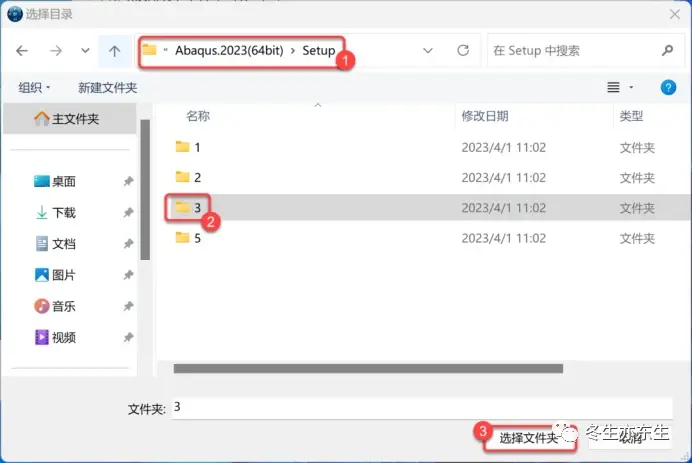
Task: Go back with the left arrow
Action: (x=22, y=51)
